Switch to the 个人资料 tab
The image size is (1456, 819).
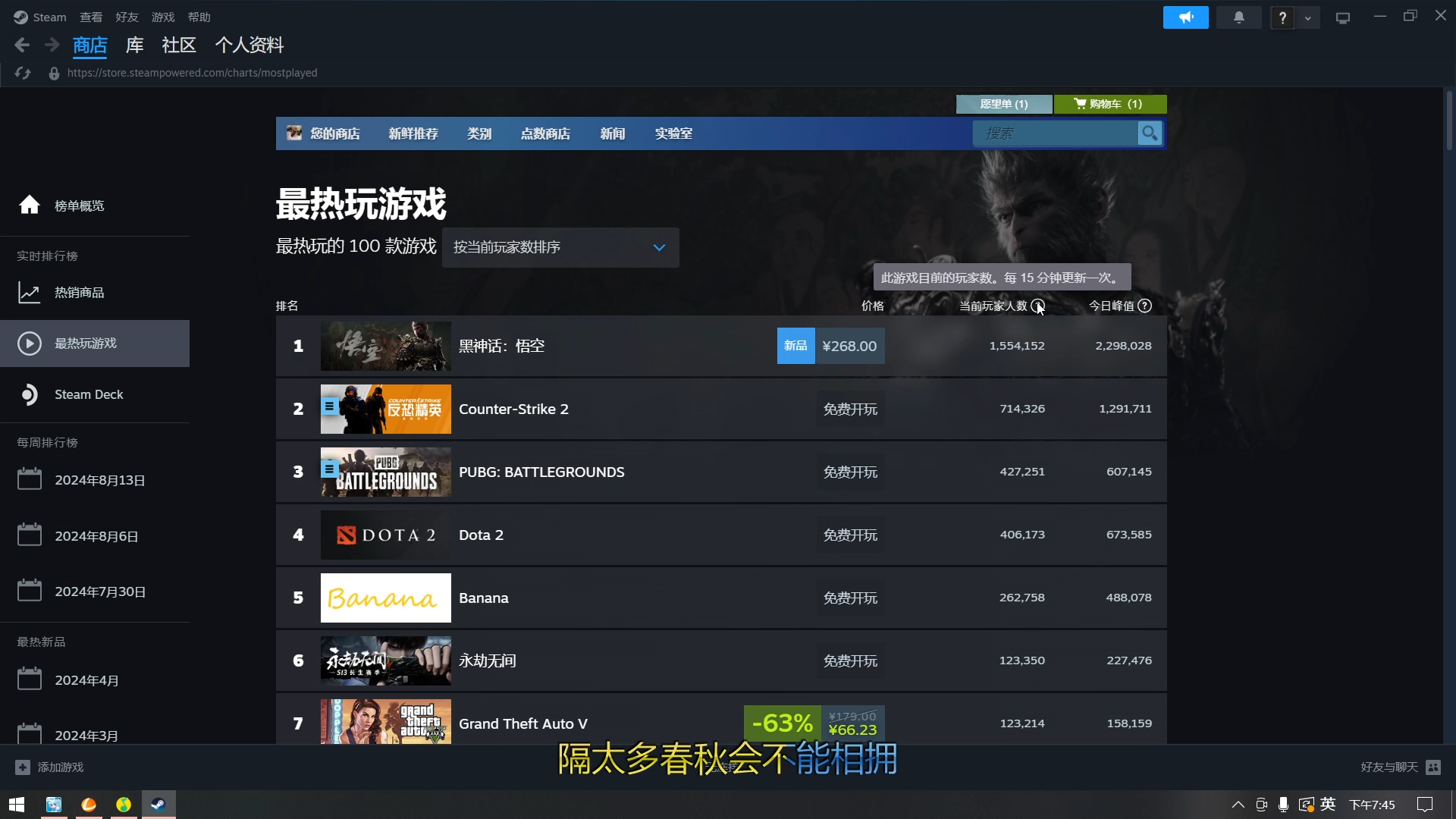[249, 45]
